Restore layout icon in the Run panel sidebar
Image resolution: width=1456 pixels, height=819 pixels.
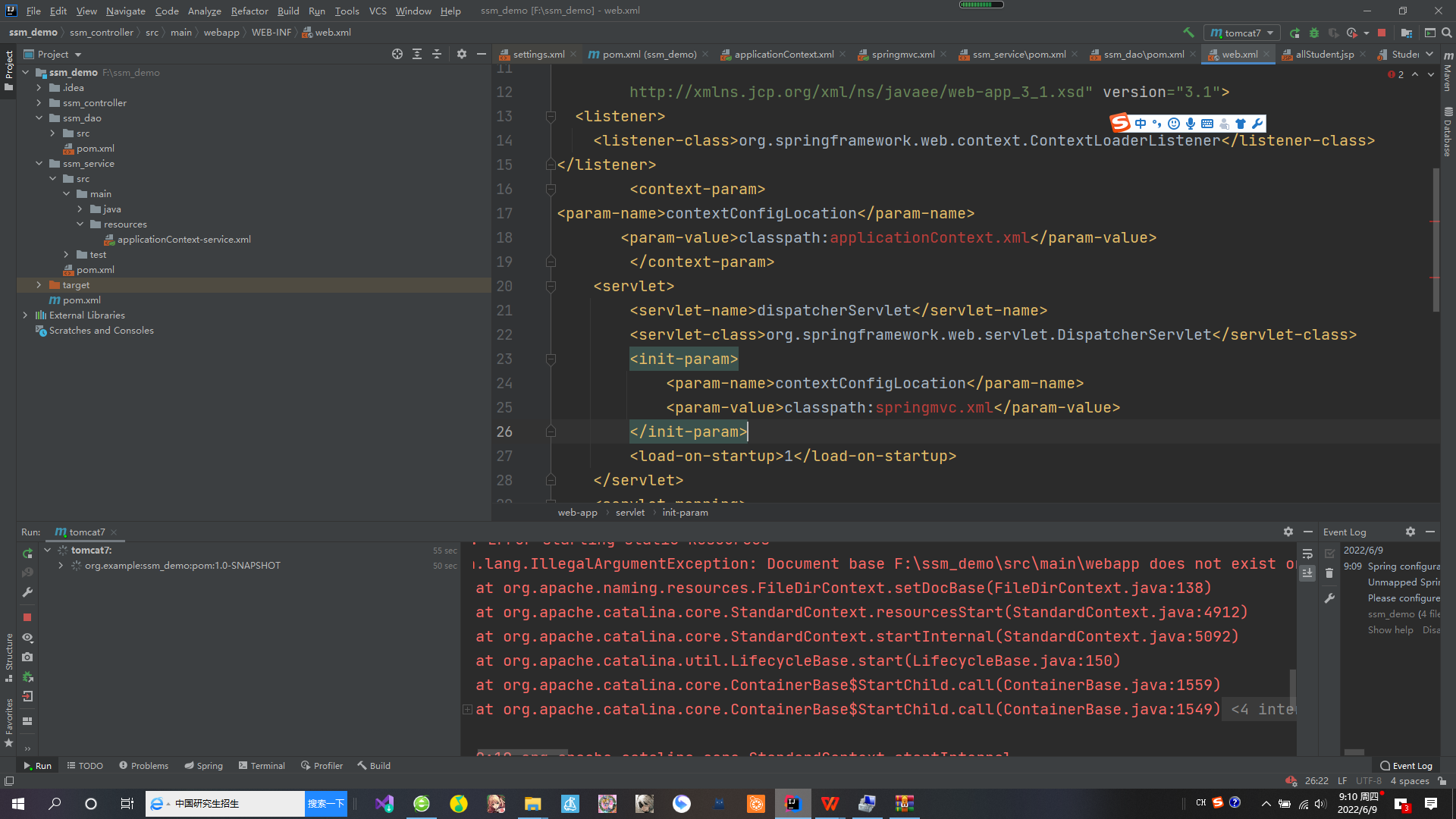coord(27,721)
